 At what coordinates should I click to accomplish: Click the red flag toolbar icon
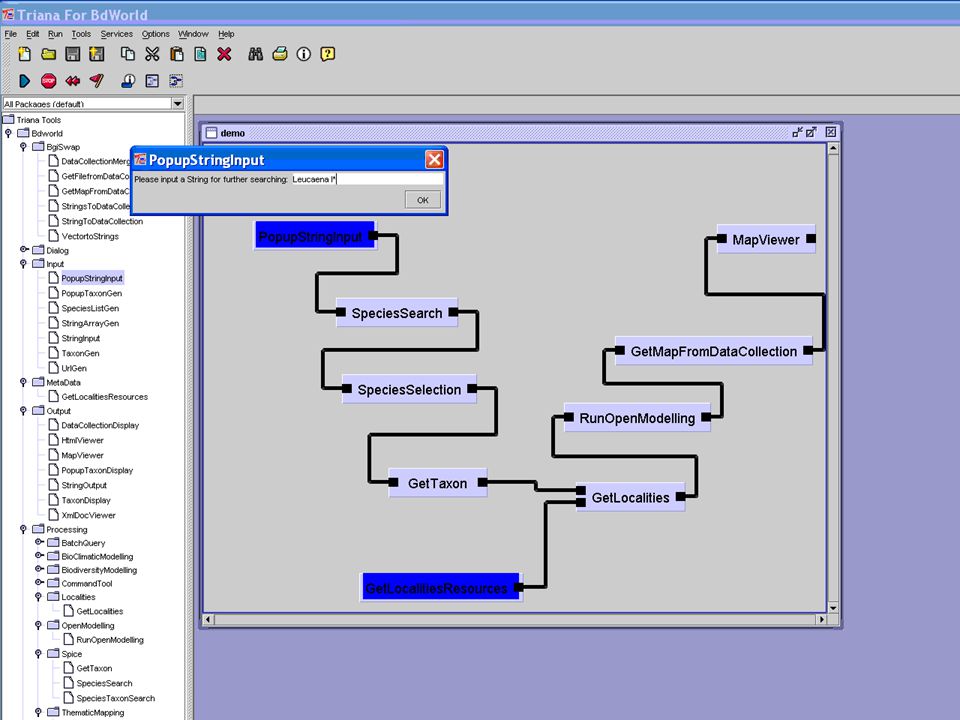(x=96, y=80)
